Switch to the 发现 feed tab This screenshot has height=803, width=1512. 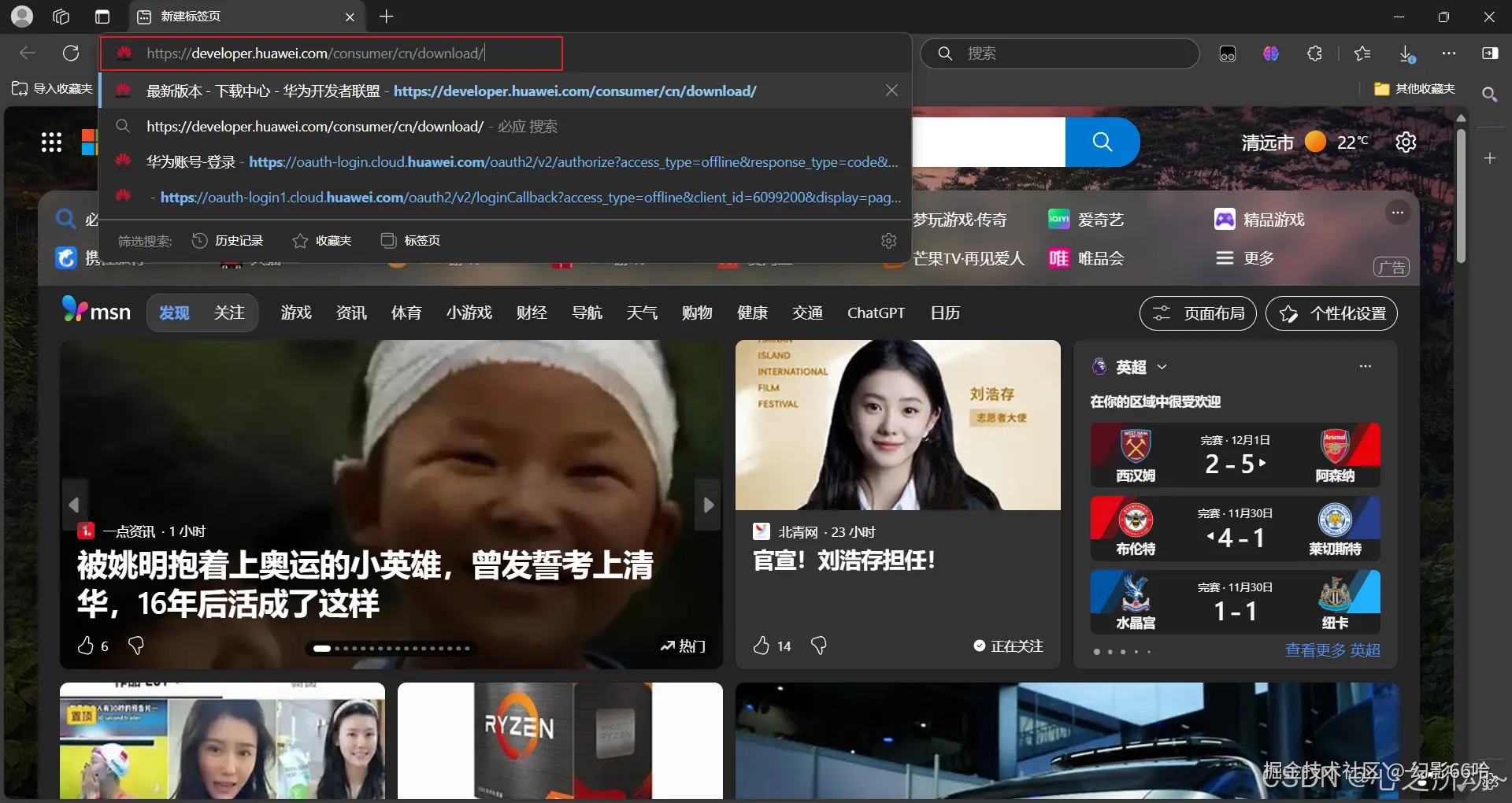174,313
